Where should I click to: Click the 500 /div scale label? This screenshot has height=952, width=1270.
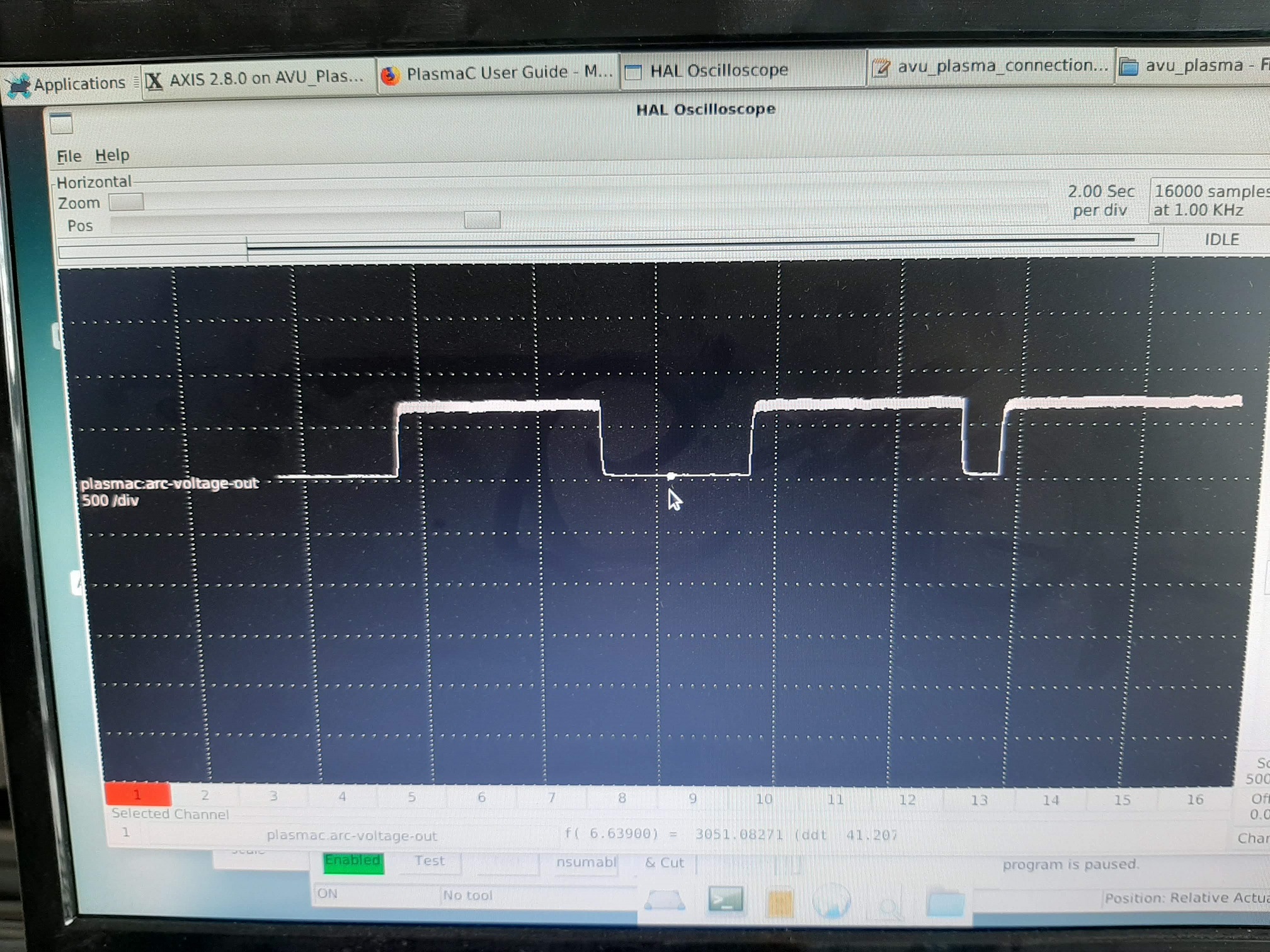(110, 501)
